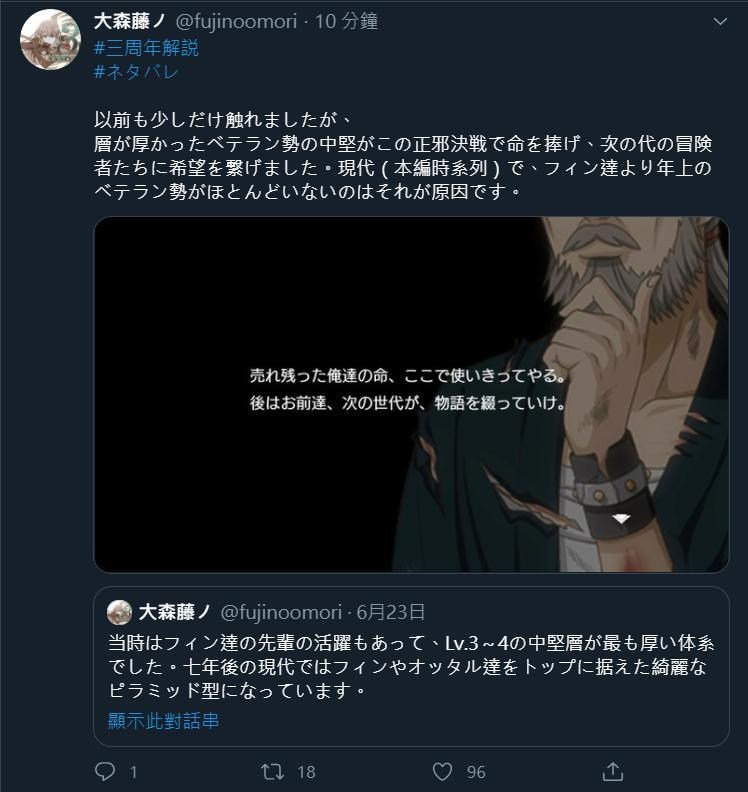The height and width of the screenshot is (792, 748).
Task: Enlarge the attached game screenshot image
Action: [x=411, y=394]
